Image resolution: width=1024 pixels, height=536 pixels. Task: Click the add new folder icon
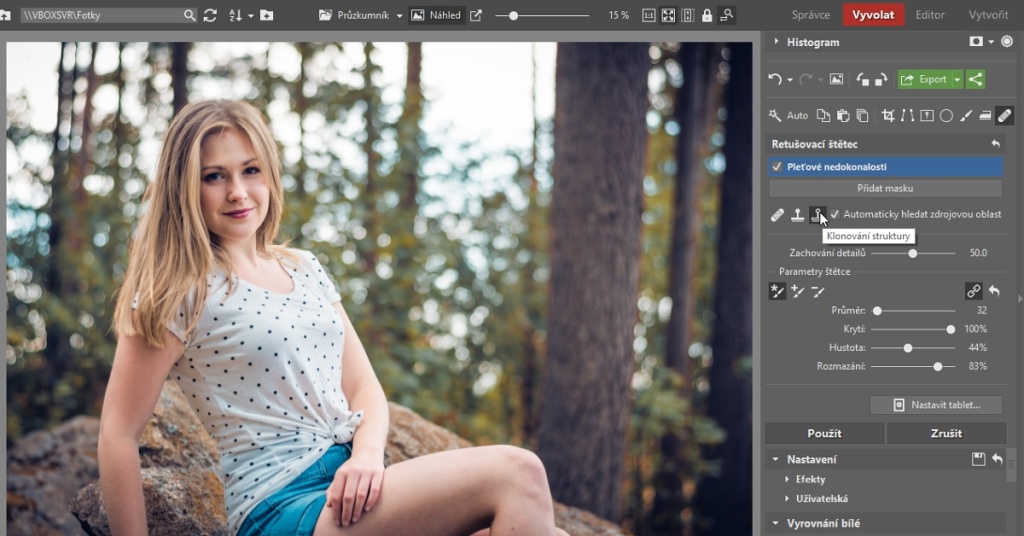pyautogui.click(x=266, y=15)
